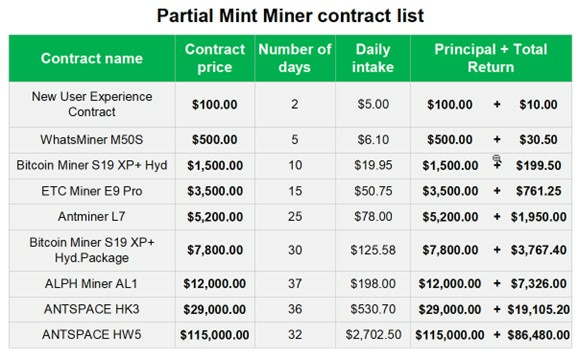This screenshot has height=360, width=579.
Task: Select the 37 days cell for ALPH Miner
Action: 295,284
